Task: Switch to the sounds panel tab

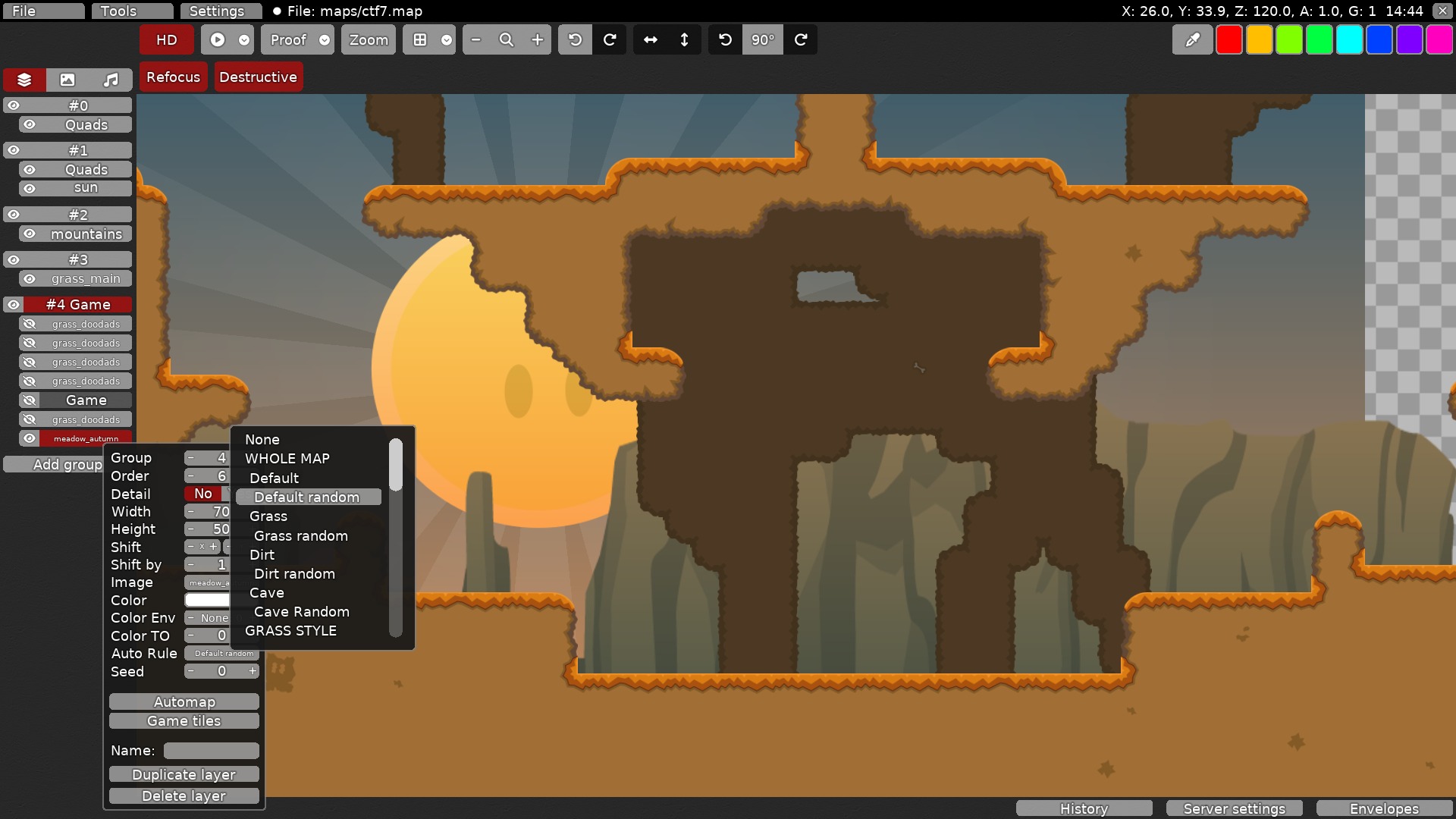Action: tap(110, 80)
